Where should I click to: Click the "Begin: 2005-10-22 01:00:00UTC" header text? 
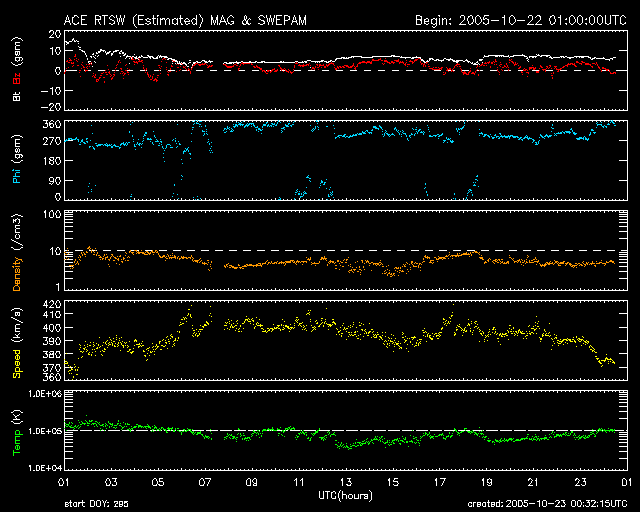[521, 20]
